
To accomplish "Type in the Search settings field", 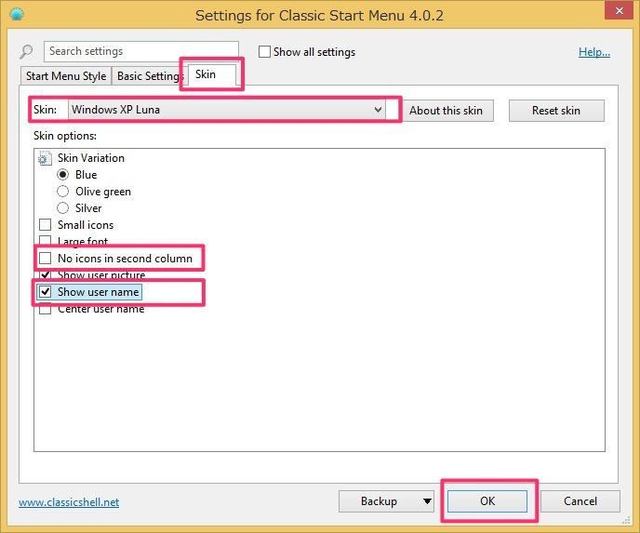I will pos(140,51).
